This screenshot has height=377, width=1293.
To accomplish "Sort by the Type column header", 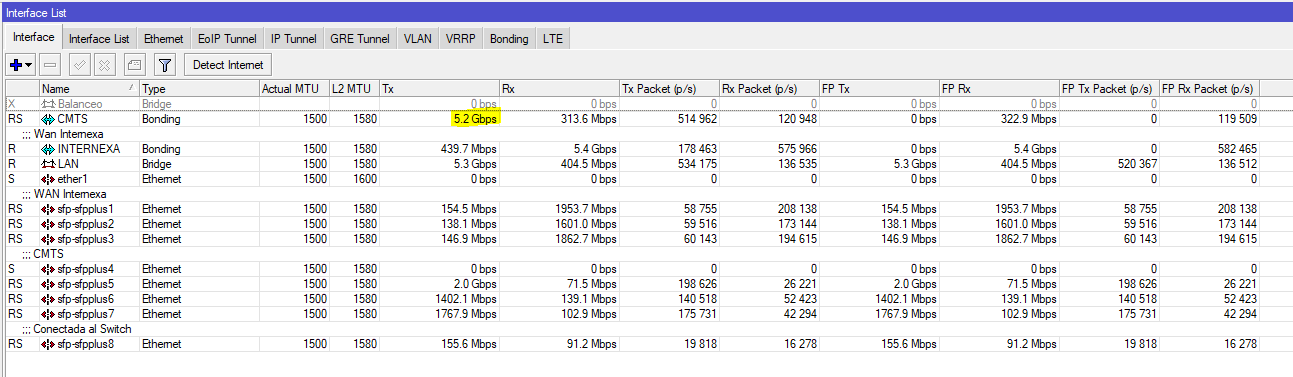I will [x=199, y=89].
